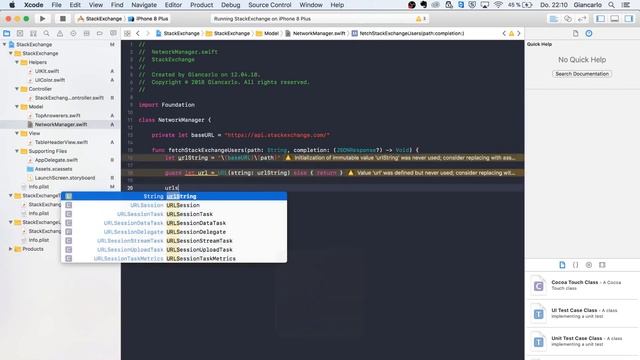Screen dimensions: 640x360
Task: Open the Source Control navigator
Action: (20, 33)
